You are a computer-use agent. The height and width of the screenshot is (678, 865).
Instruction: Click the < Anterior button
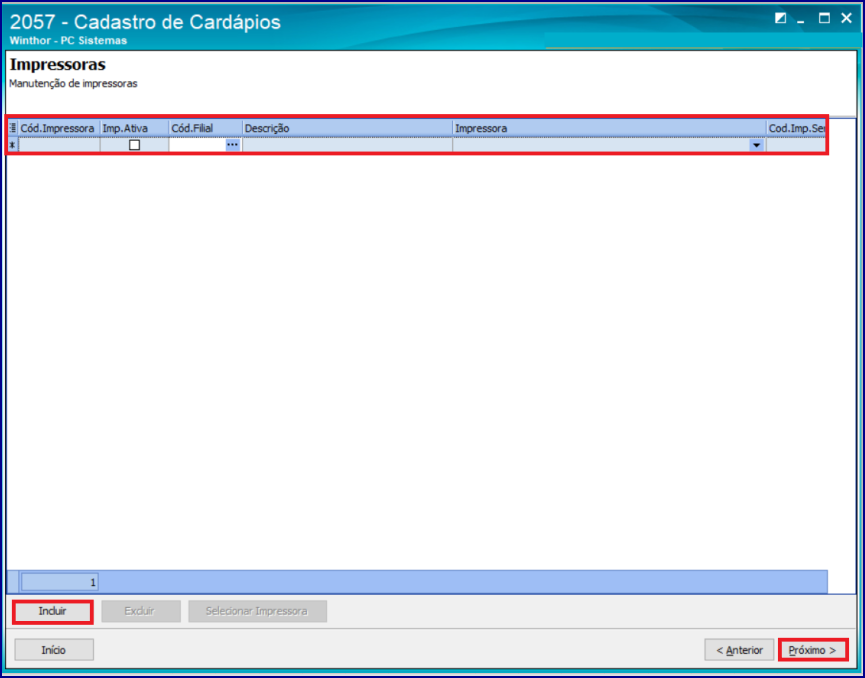point(739,650)
